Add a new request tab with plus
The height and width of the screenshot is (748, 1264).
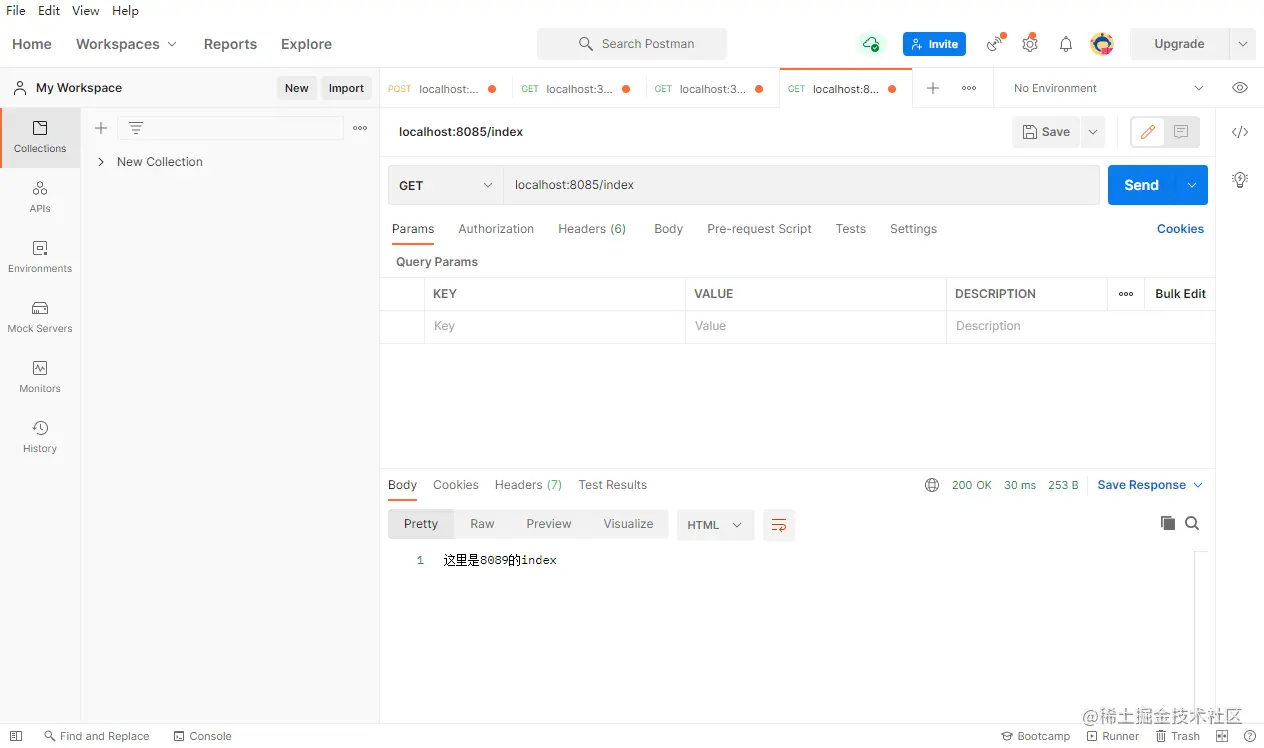933,88
